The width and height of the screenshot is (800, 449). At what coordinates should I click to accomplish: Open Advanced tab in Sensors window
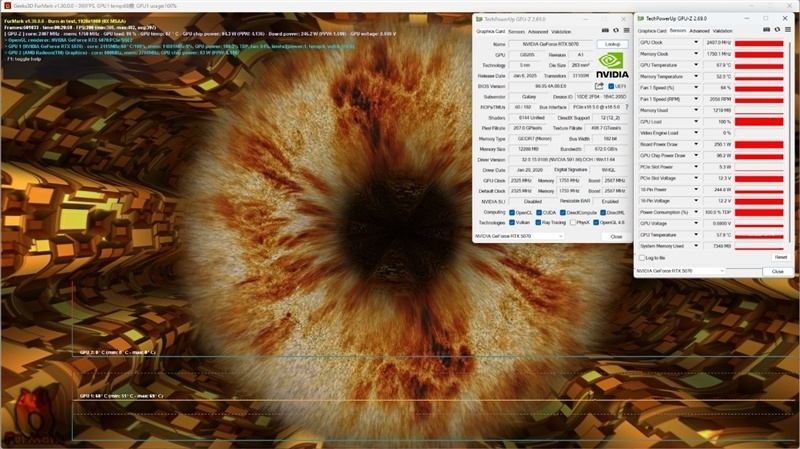tap(699, 31)
